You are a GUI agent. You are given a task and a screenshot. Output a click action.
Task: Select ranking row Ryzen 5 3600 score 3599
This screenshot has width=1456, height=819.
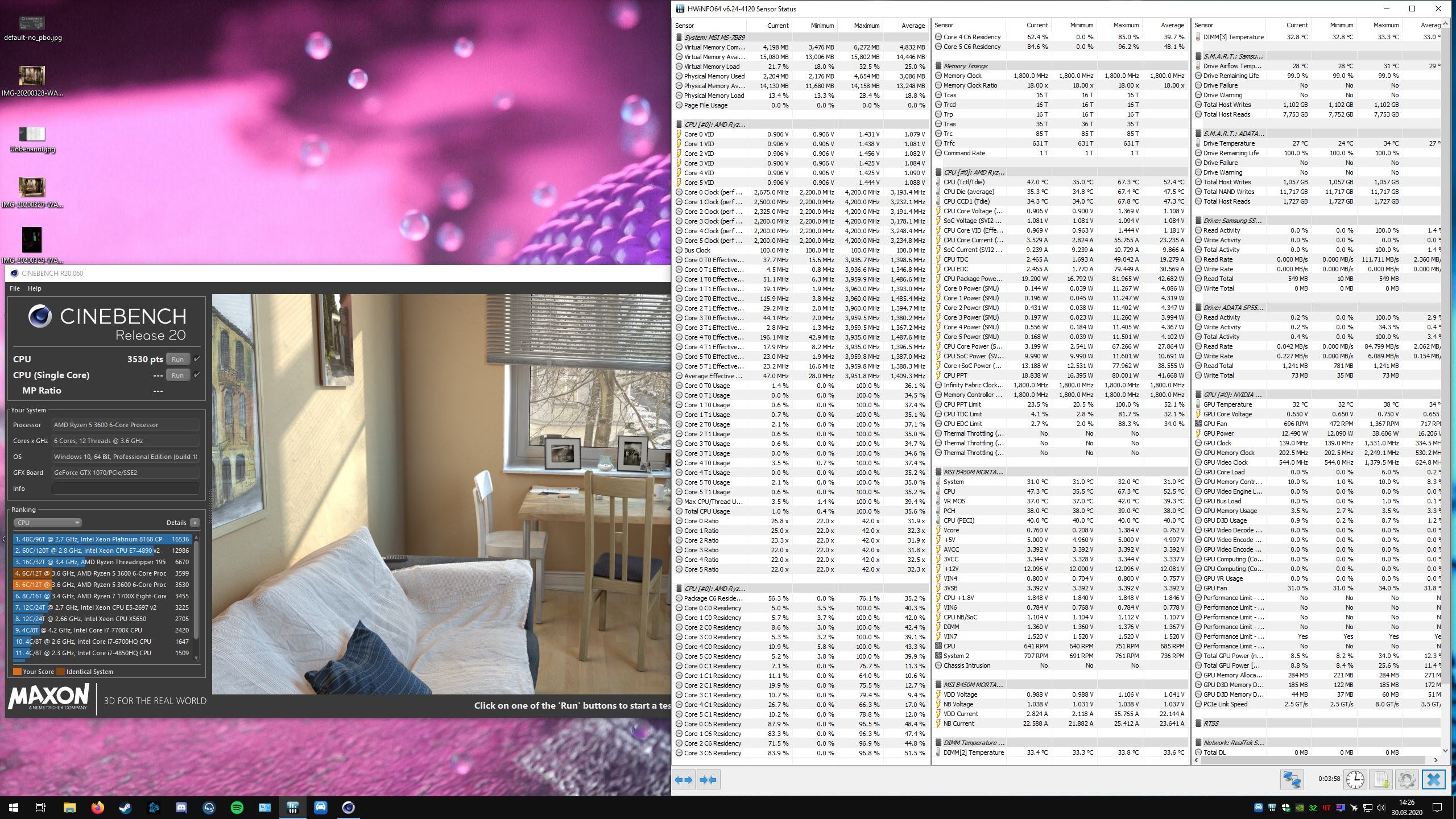point(102,573)
